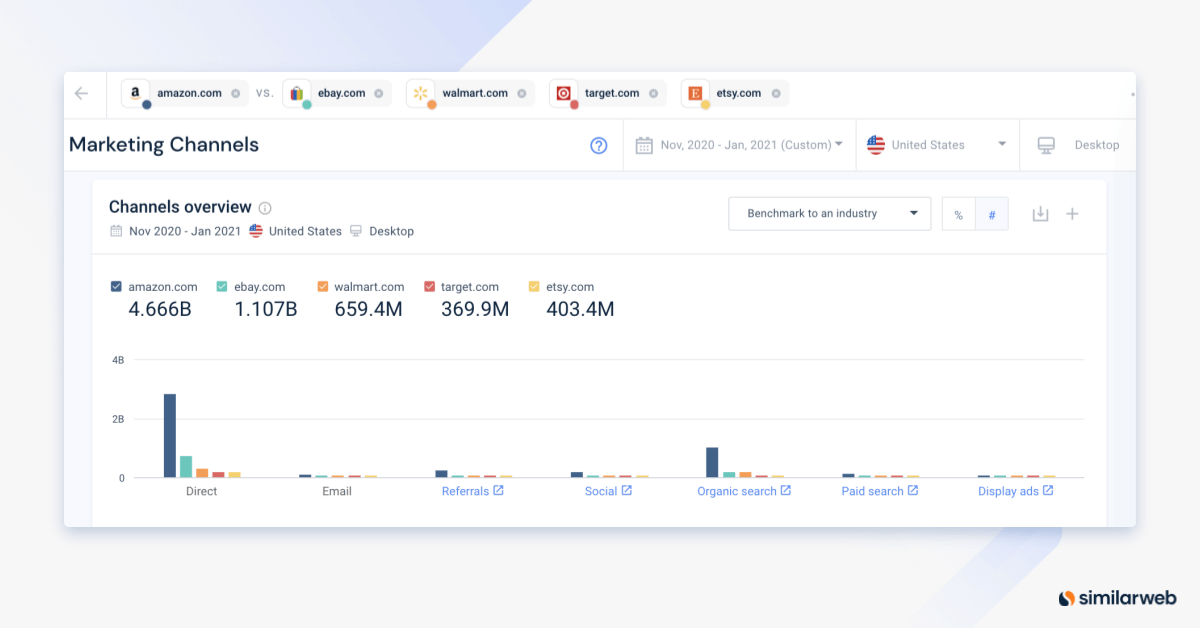
Task: Click the small flag icon in the chart subtitle
Action: [x=256, y=231]
